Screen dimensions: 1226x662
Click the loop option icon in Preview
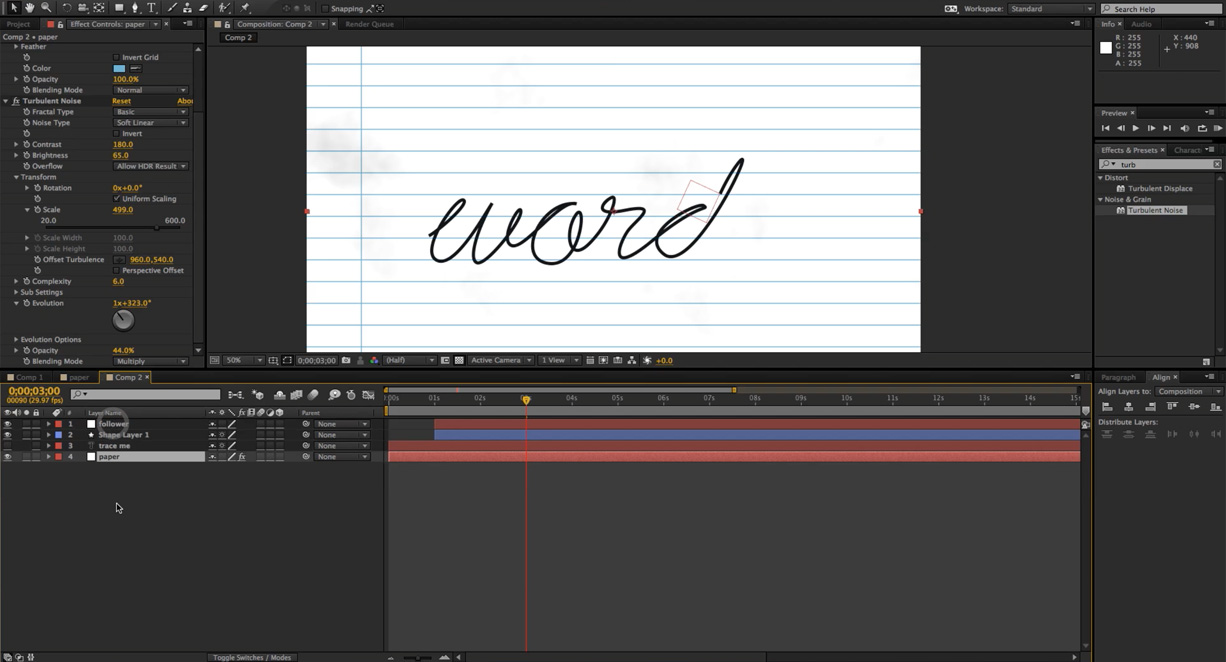[x=1201, y=128]
